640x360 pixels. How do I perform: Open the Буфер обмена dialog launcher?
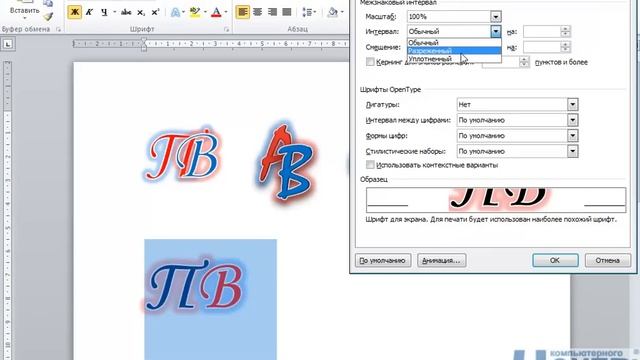[x=58, y=29]
